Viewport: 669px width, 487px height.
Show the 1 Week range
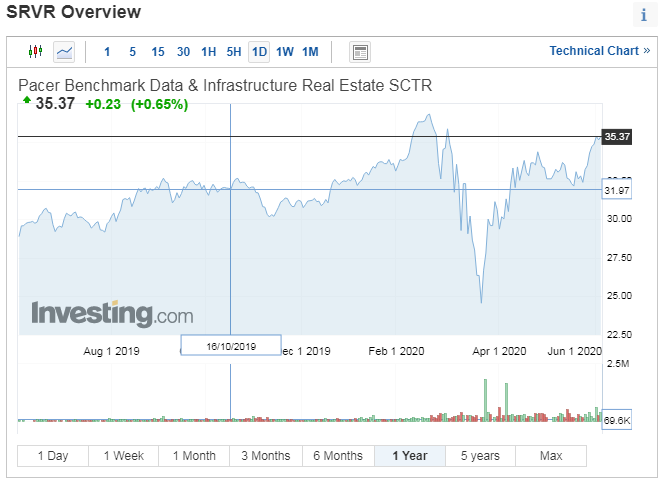[x=124, y=456]
